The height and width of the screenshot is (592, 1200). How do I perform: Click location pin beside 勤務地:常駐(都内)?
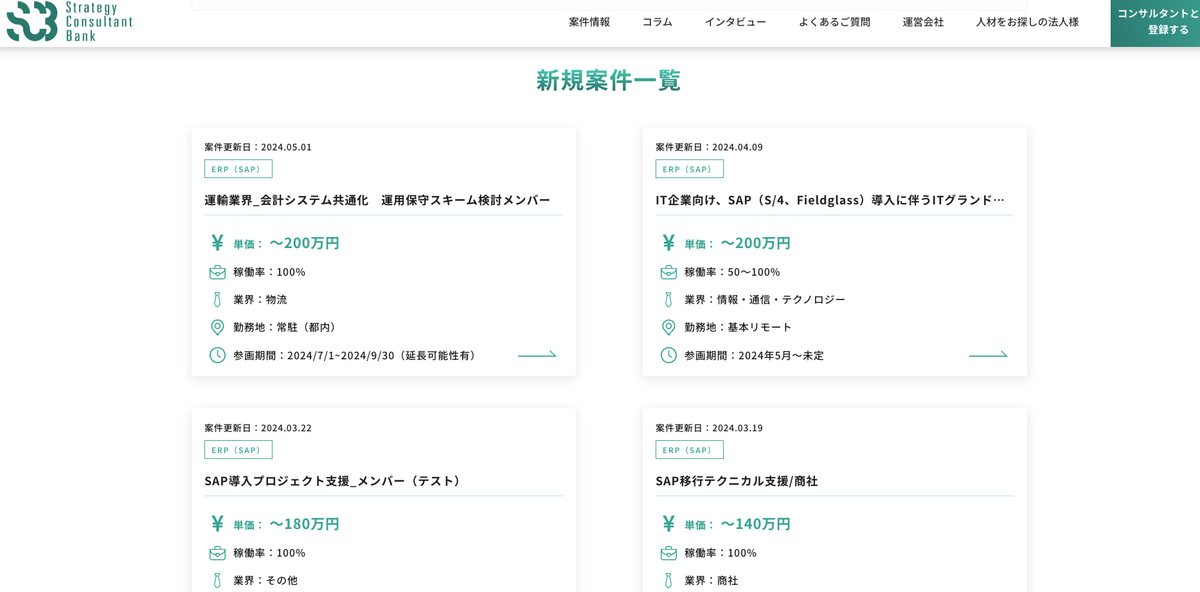(217, 327)
